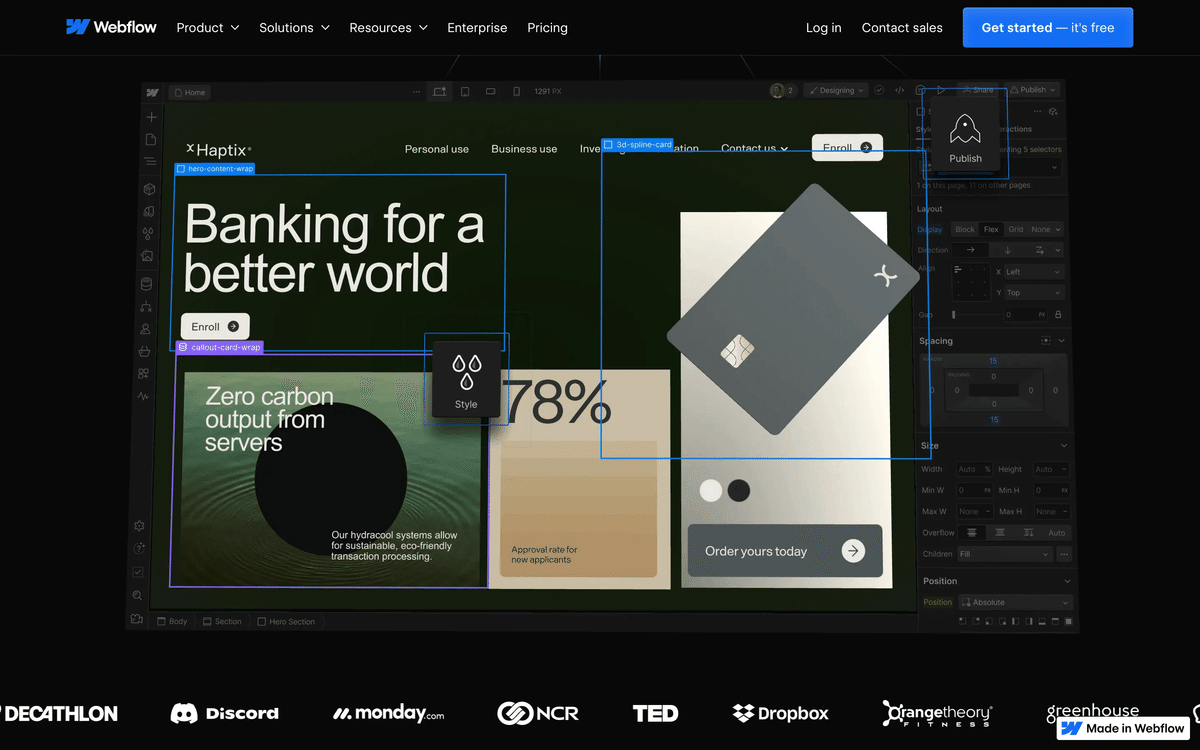Click the Min H input field
The height and width of the screenshot is (750, 1200).
(x=1050, y=491)
